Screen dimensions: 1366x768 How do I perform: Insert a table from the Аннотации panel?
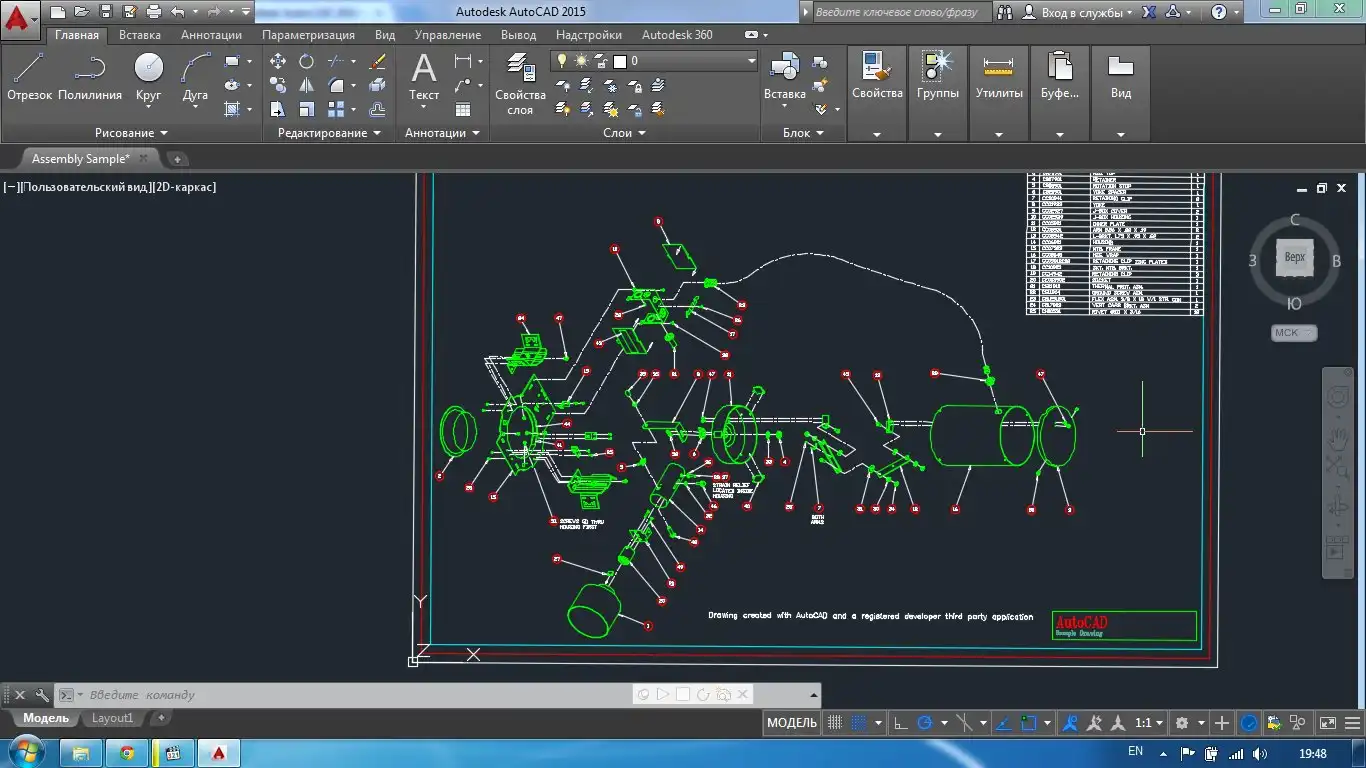tap(462, 110)
